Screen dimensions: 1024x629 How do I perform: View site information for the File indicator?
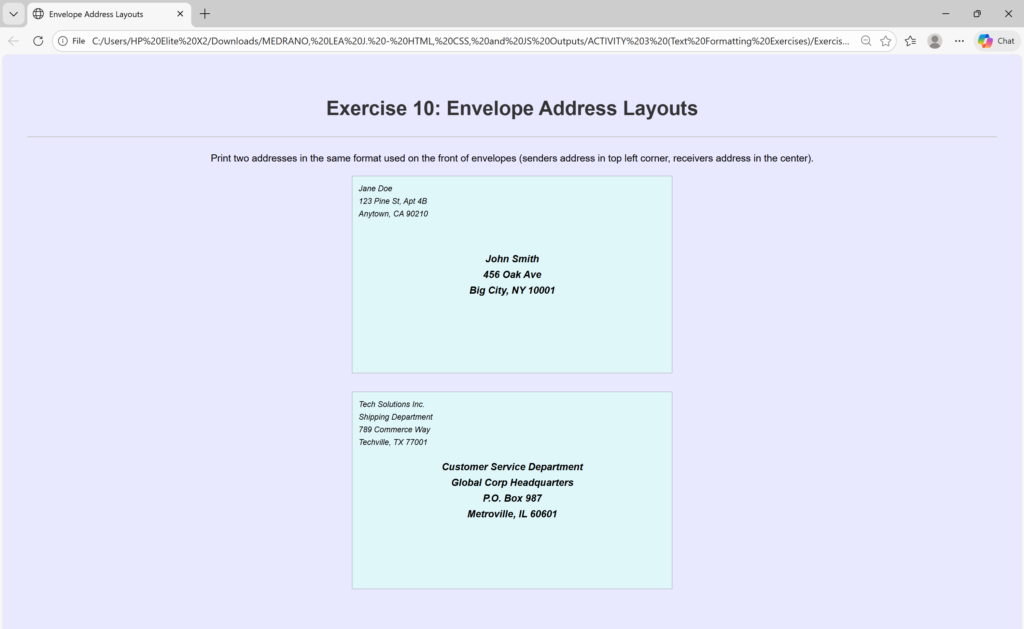click(x=71, y=41)
